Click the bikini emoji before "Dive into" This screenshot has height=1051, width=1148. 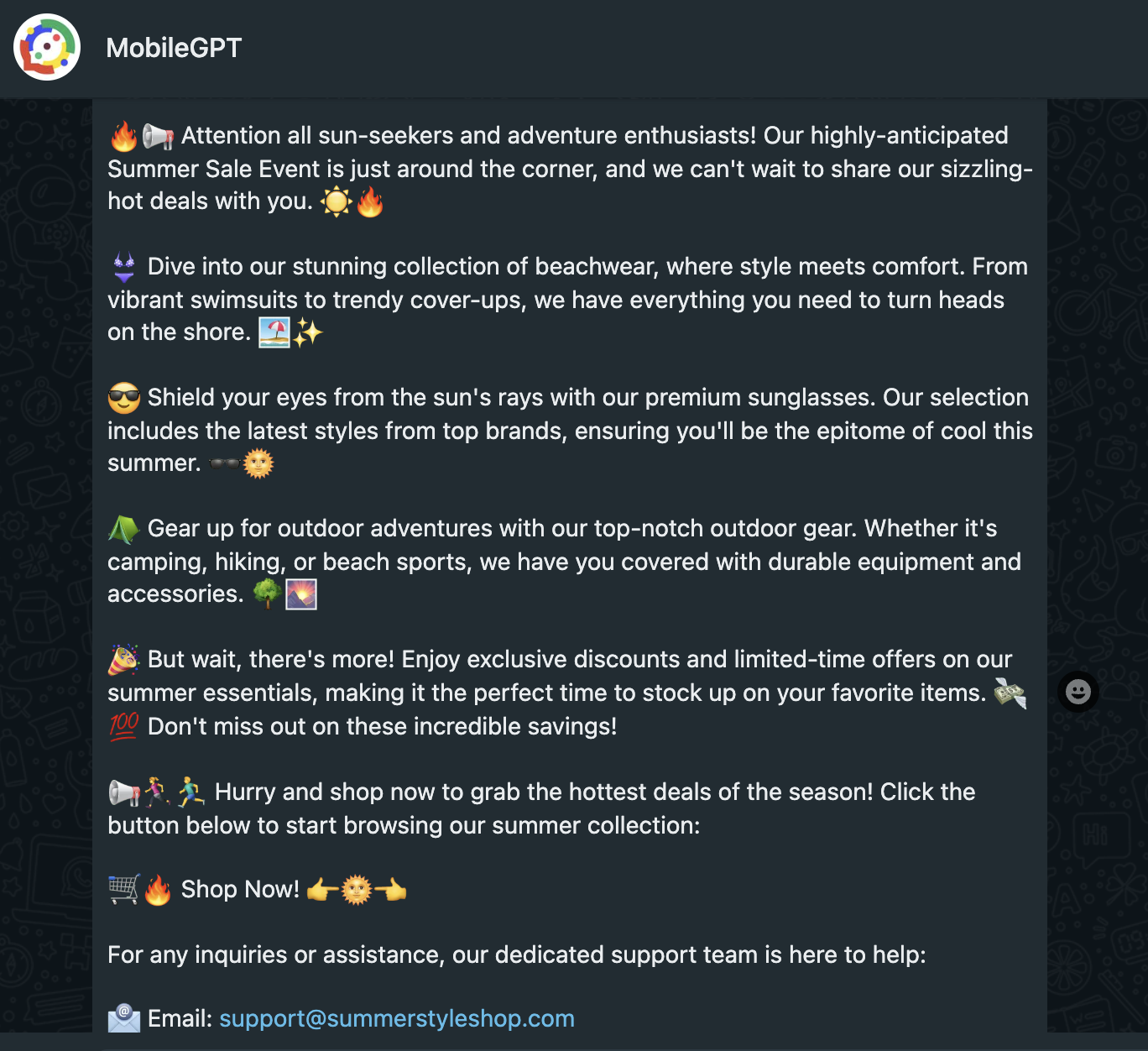pyautogui.click(x=124, y=267)
